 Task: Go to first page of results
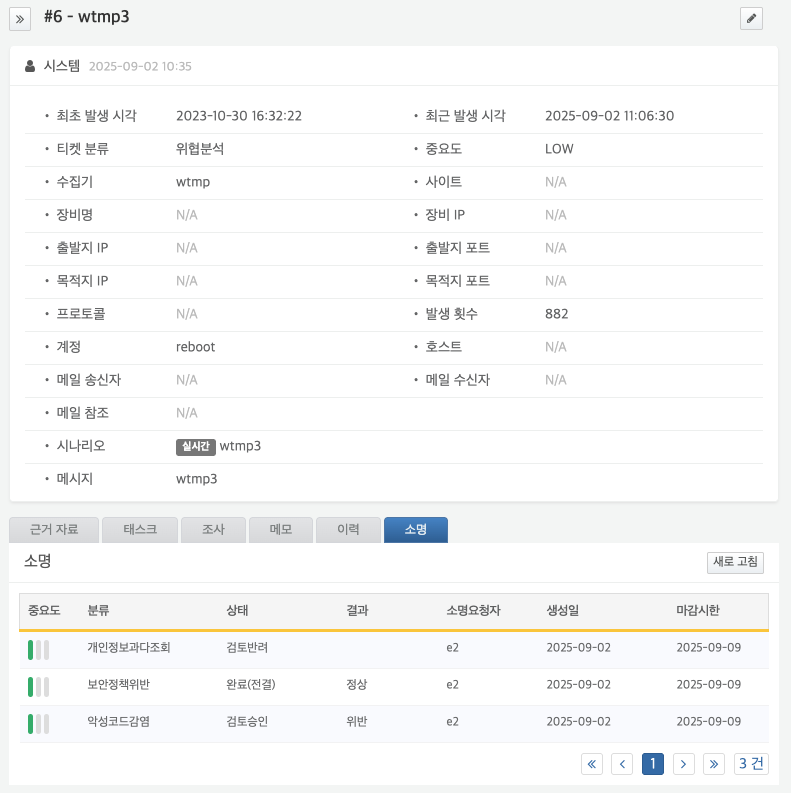point(592,764)
